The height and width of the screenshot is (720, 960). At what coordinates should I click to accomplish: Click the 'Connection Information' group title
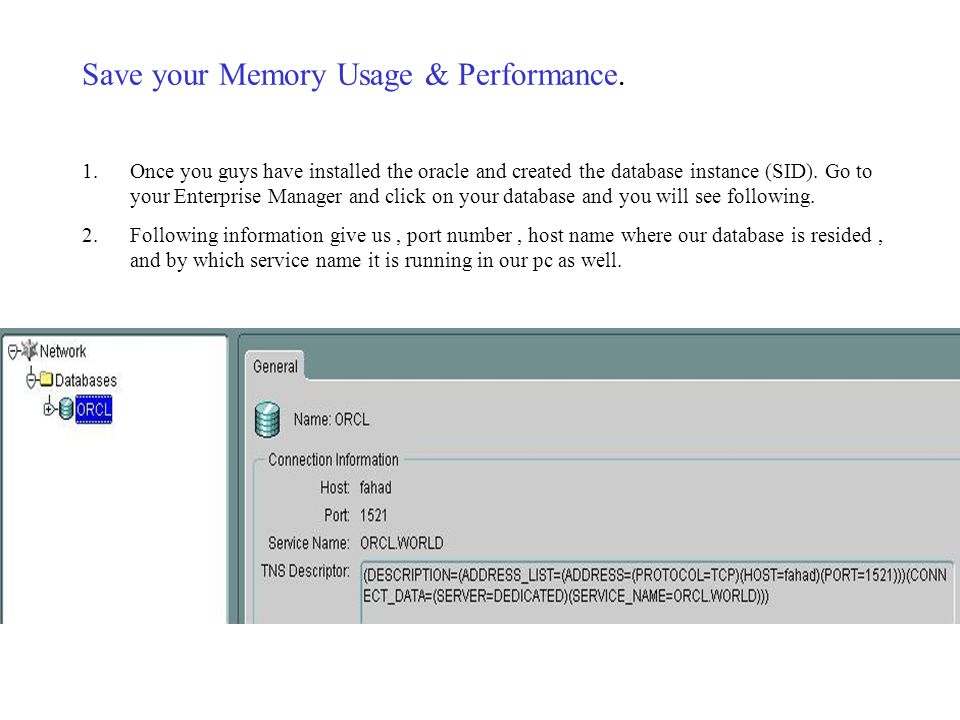coord(333,460)
